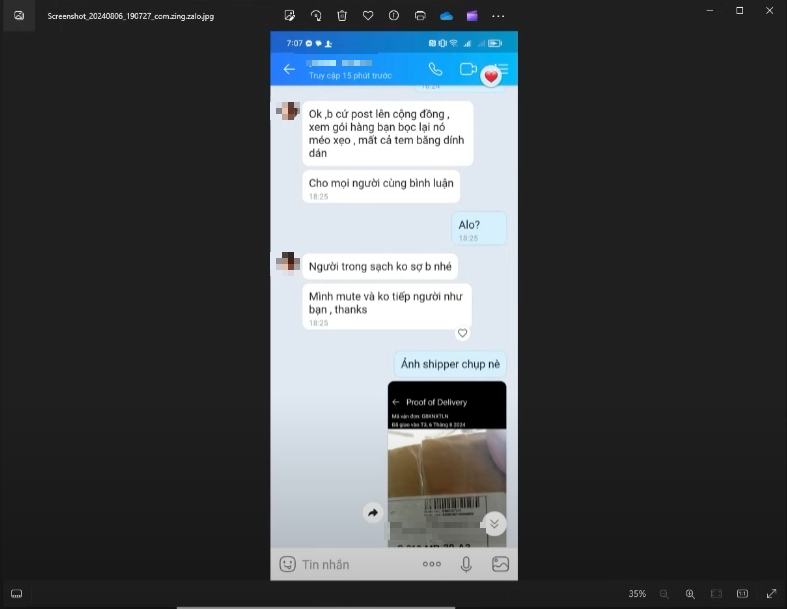Open the Edit image tool
The image size is (787, 609).
pyautogui.click(x=290, y=16)
